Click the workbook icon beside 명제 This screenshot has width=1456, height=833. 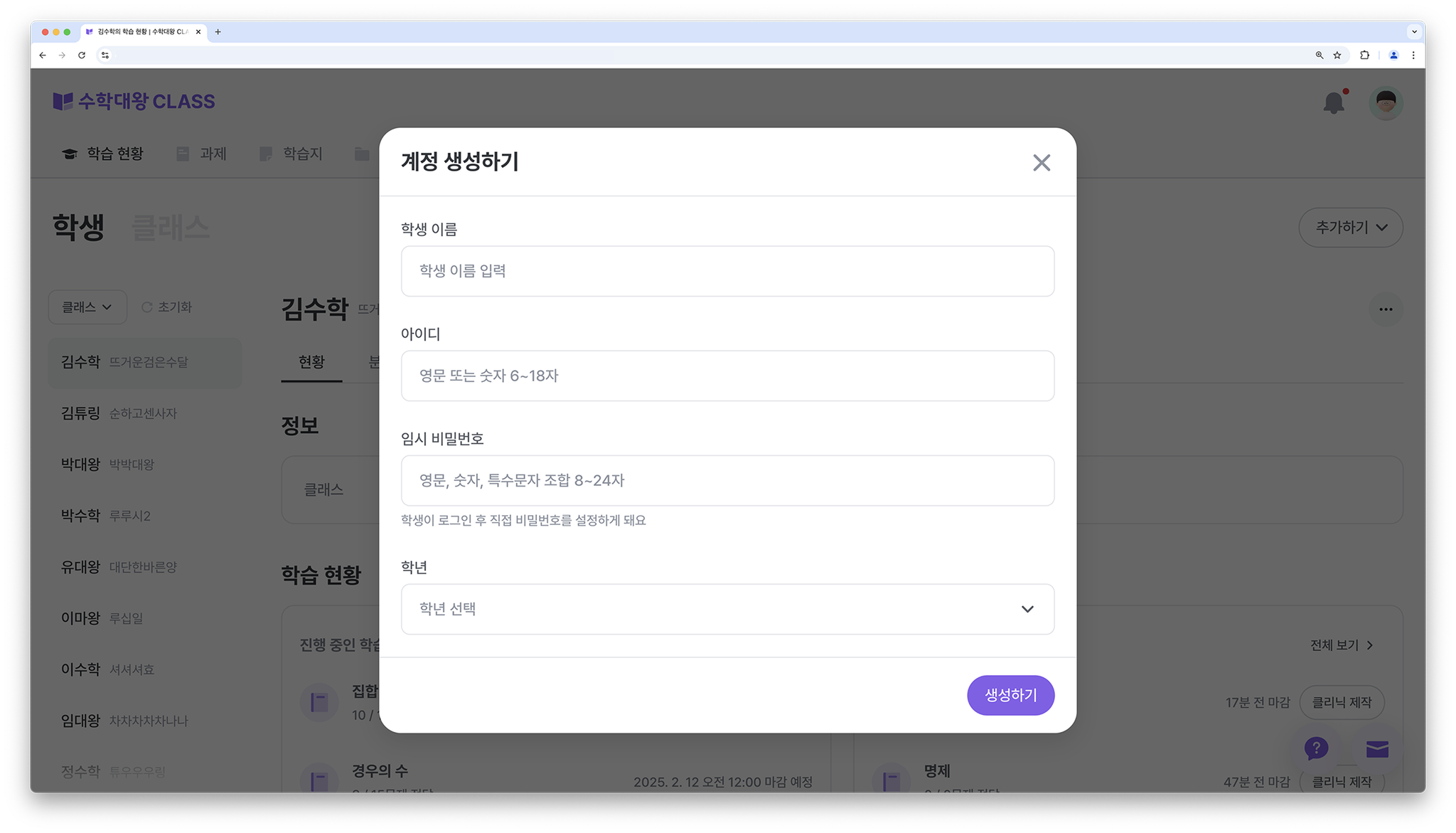pos(891,780)
